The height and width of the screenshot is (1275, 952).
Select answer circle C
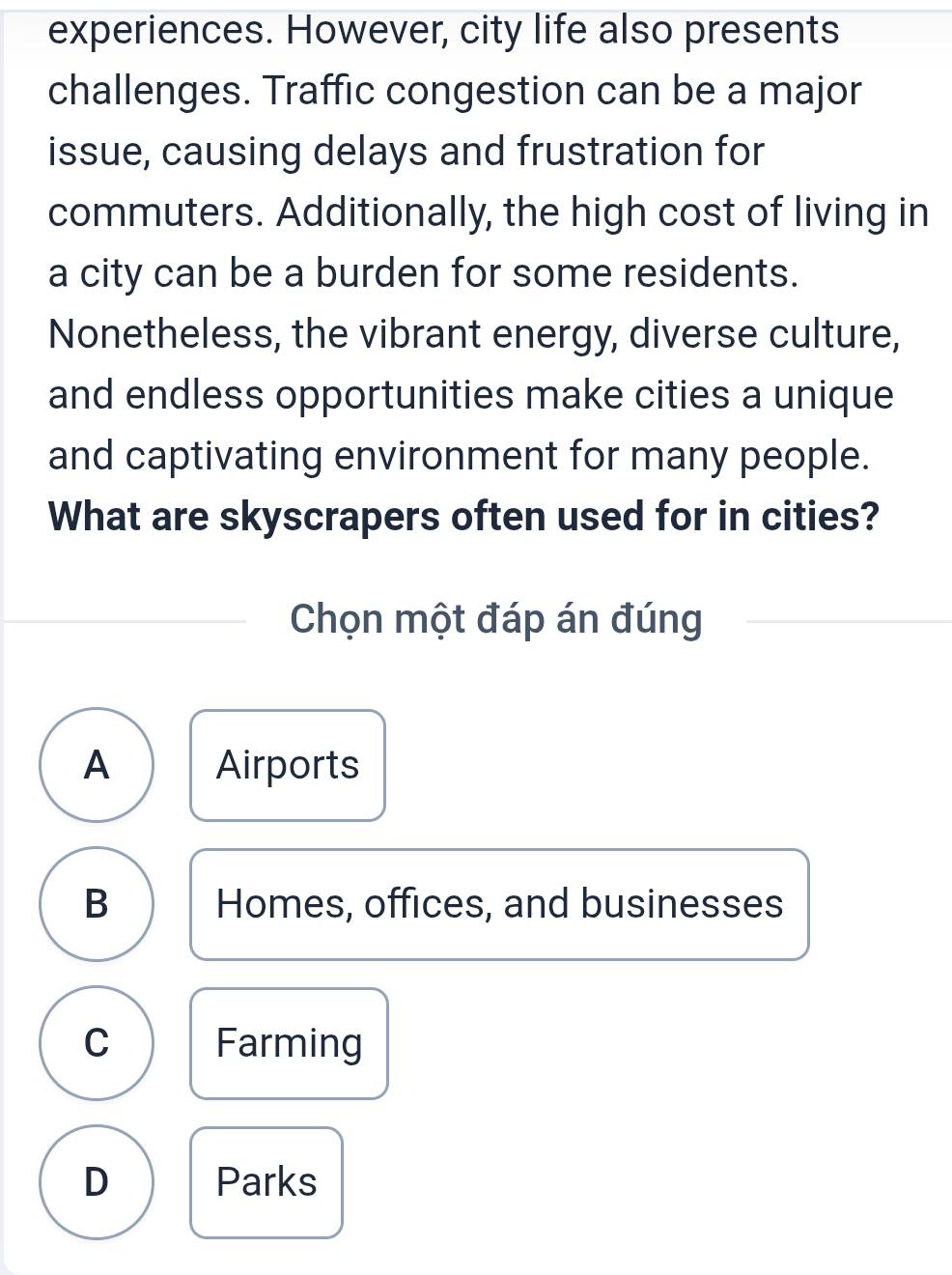click(x=97, y=1043)
